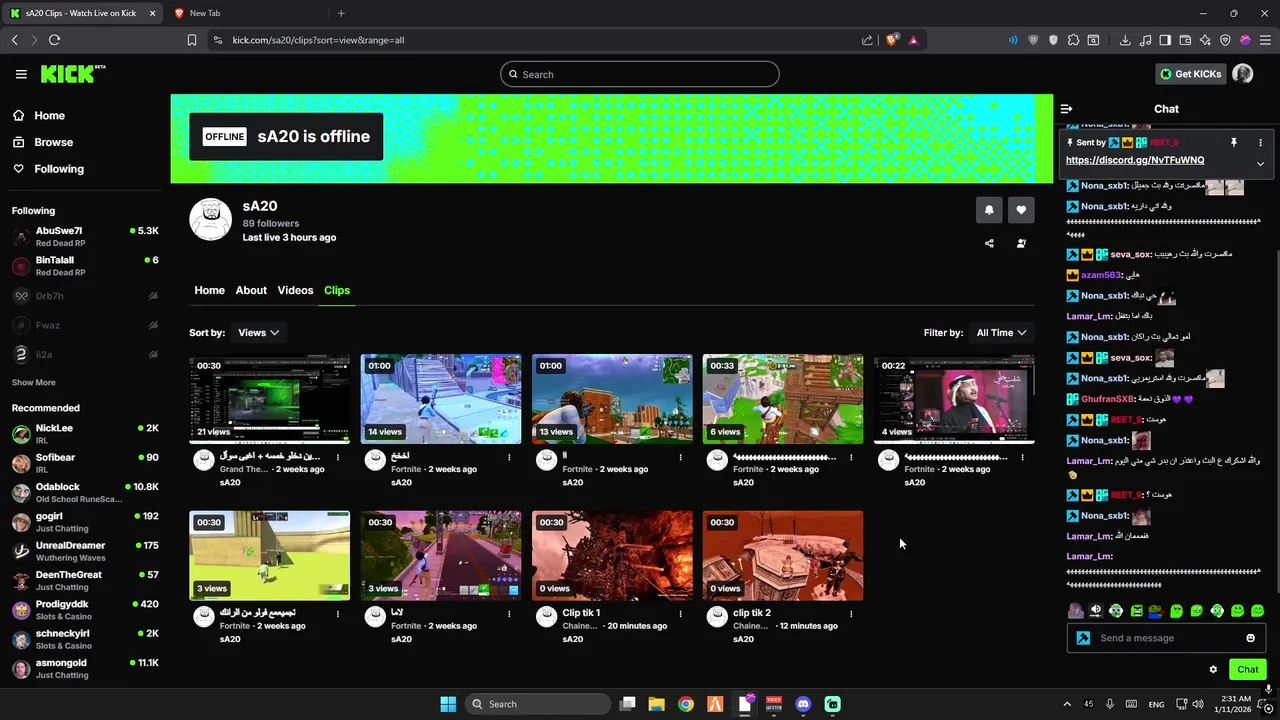Open options for clip tik 2
The height and width of the screenshot is (720, 1280).
[851, 614]
